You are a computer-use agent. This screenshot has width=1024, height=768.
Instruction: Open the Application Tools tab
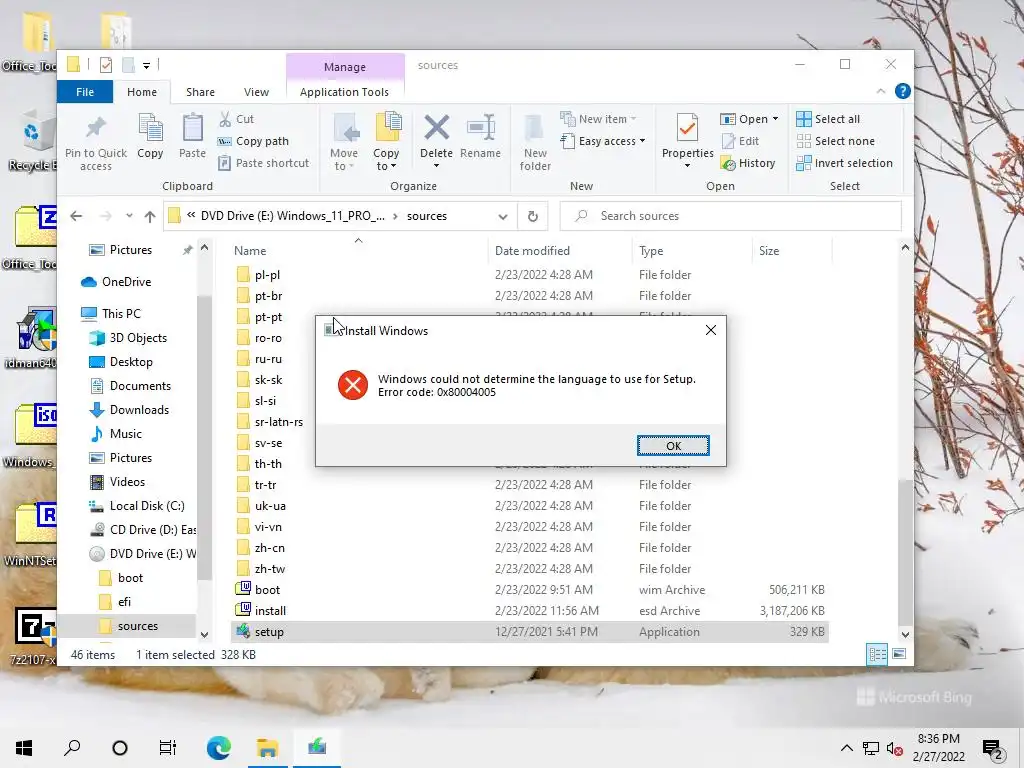[x=344, y=92]
